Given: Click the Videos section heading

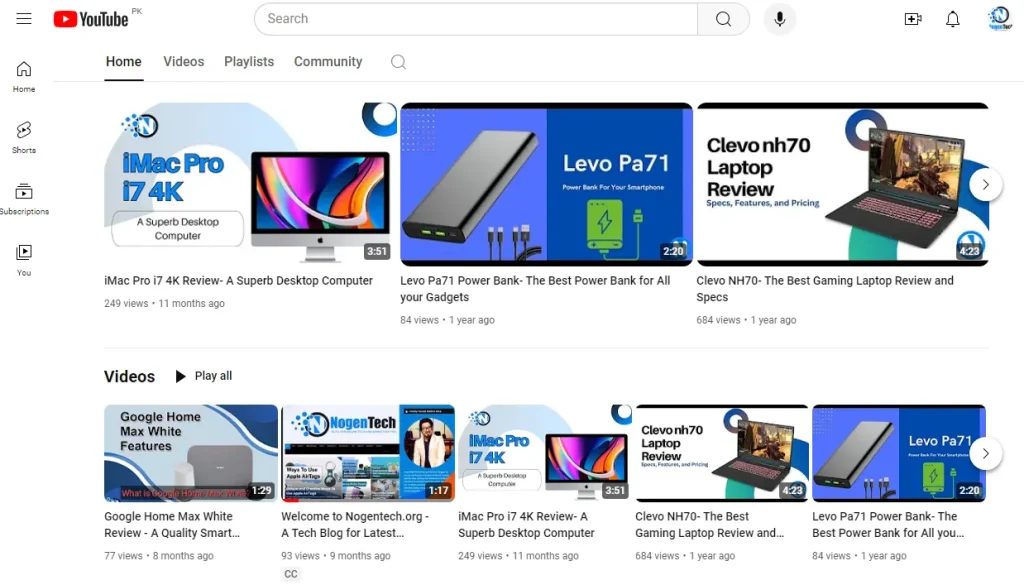Looking at the screenshot, I should pyautogui.click(x=129, y=377).
